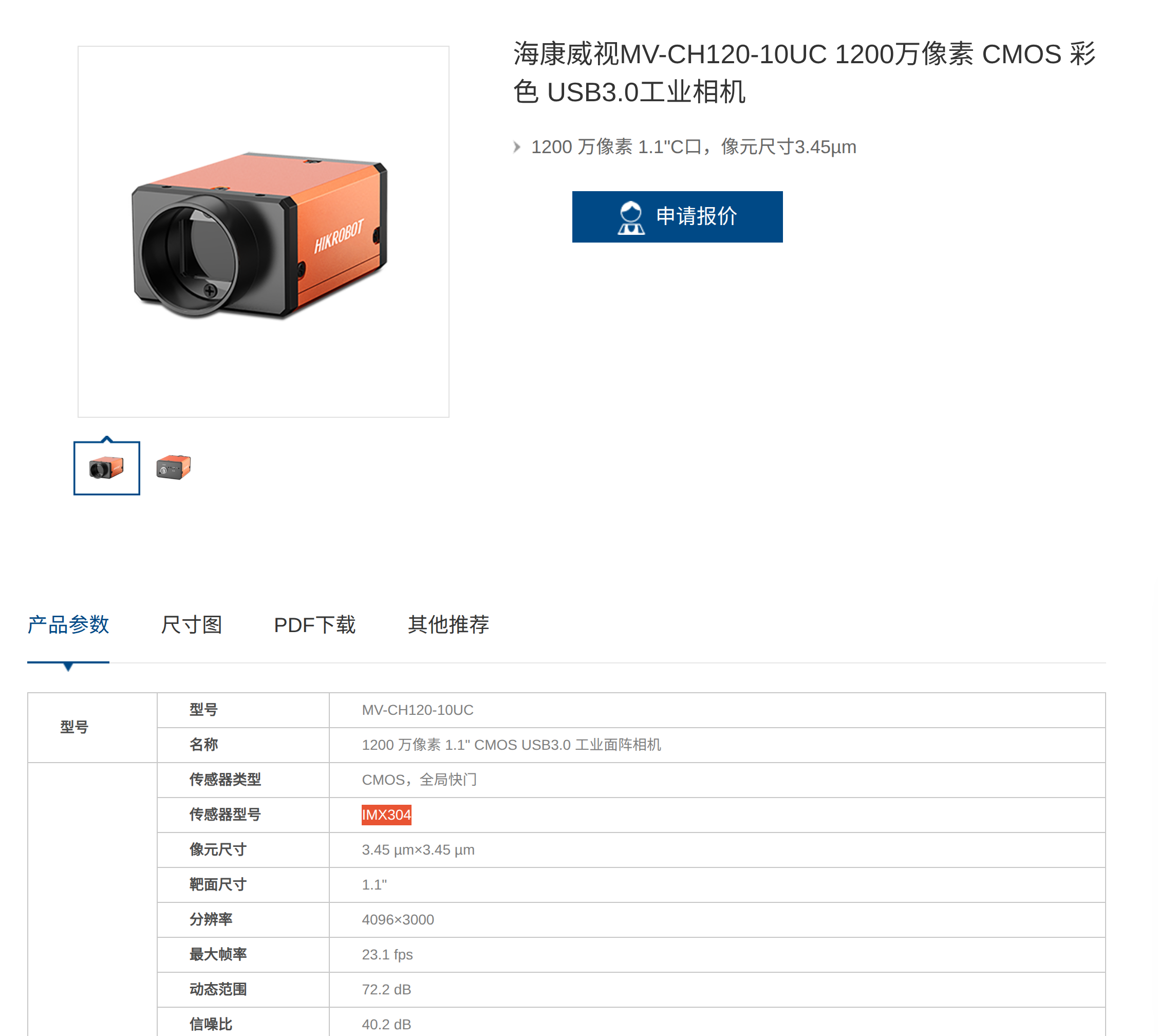Viewport: 1158px width, 1036px height.
Task: Switch to the 尺寸图 tab
Action: (192, 624)
